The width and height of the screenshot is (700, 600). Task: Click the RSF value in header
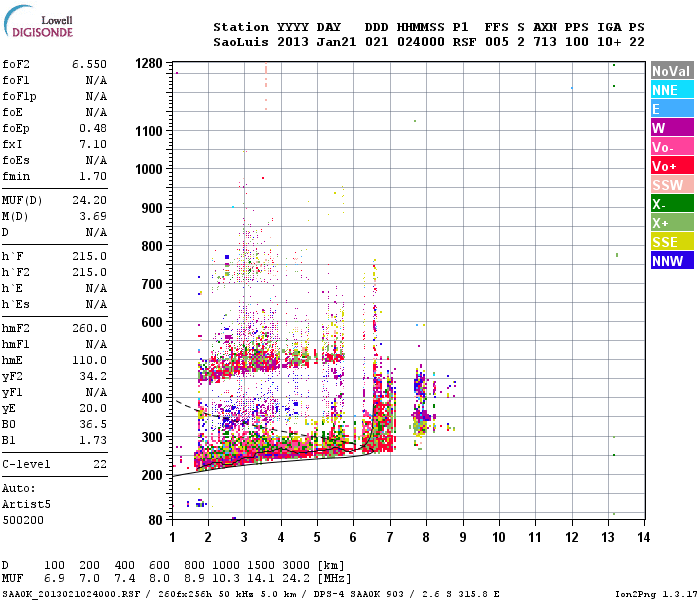[464, 42]
